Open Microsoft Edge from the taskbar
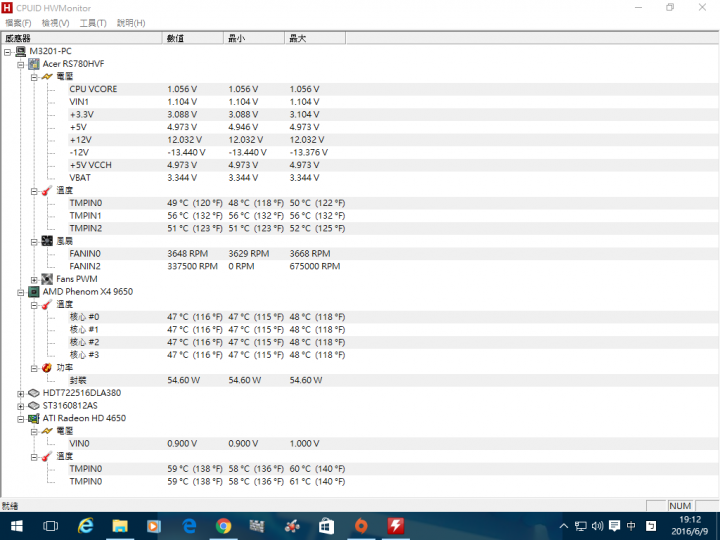Viewport: 720px width, 540px height. 189,526
